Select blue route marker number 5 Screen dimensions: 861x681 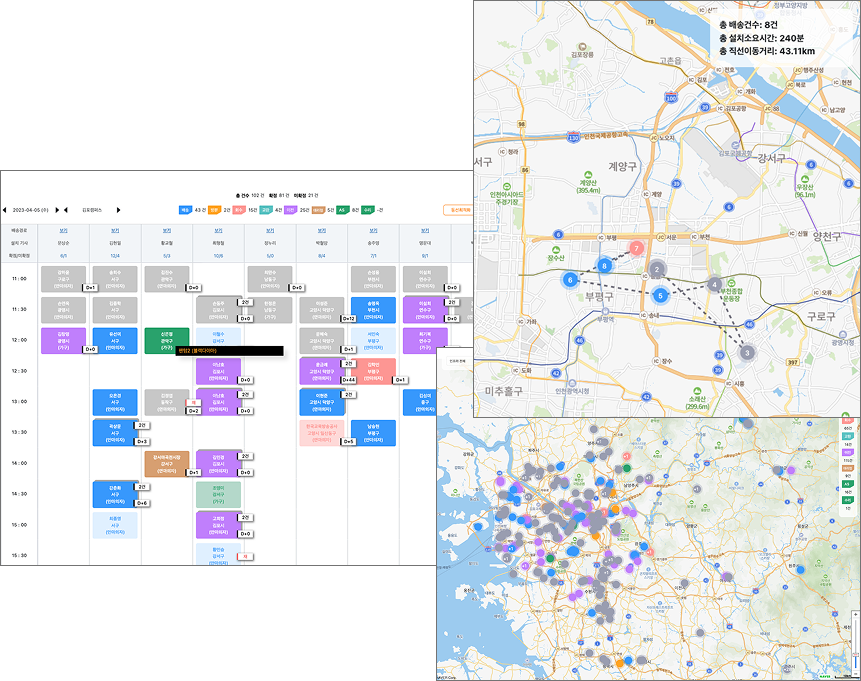660,295
